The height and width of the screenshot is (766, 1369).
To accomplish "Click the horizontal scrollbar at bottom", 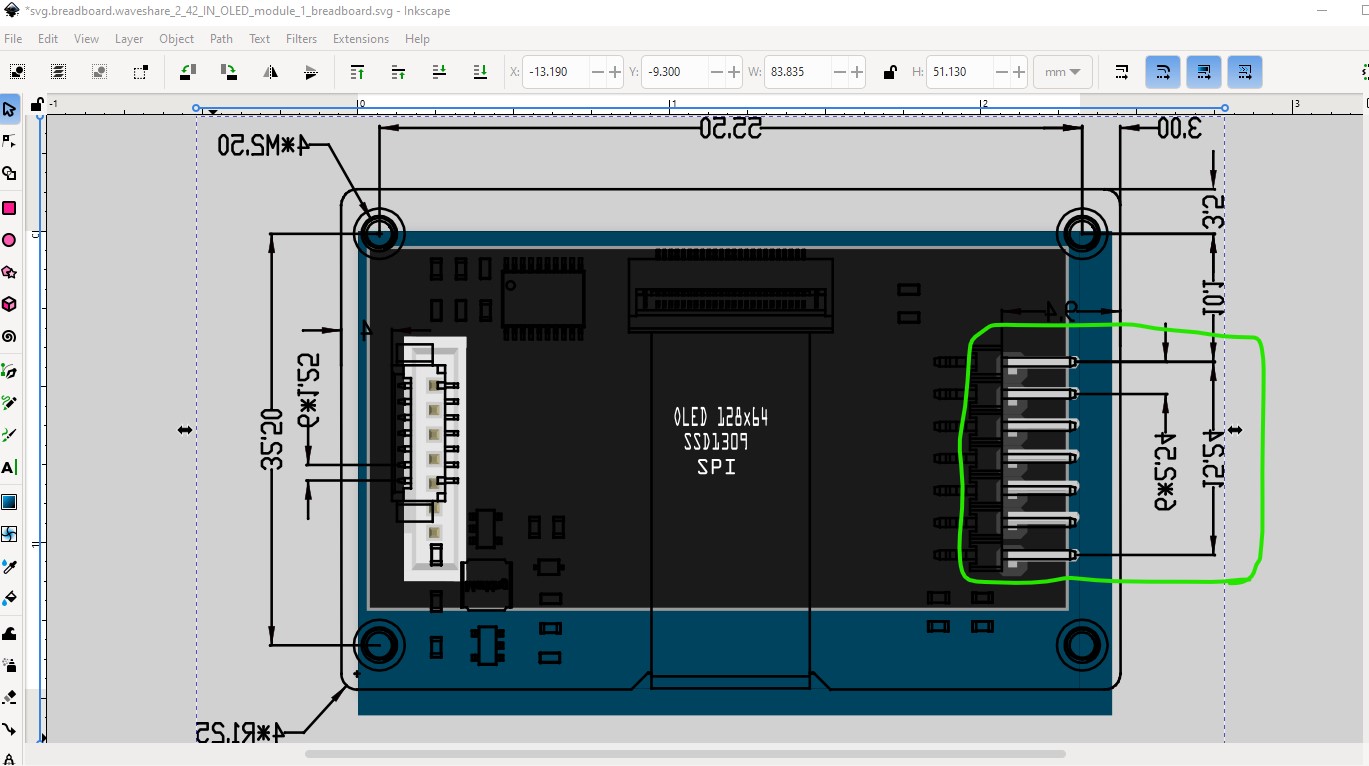I will (x=685, y=754).
